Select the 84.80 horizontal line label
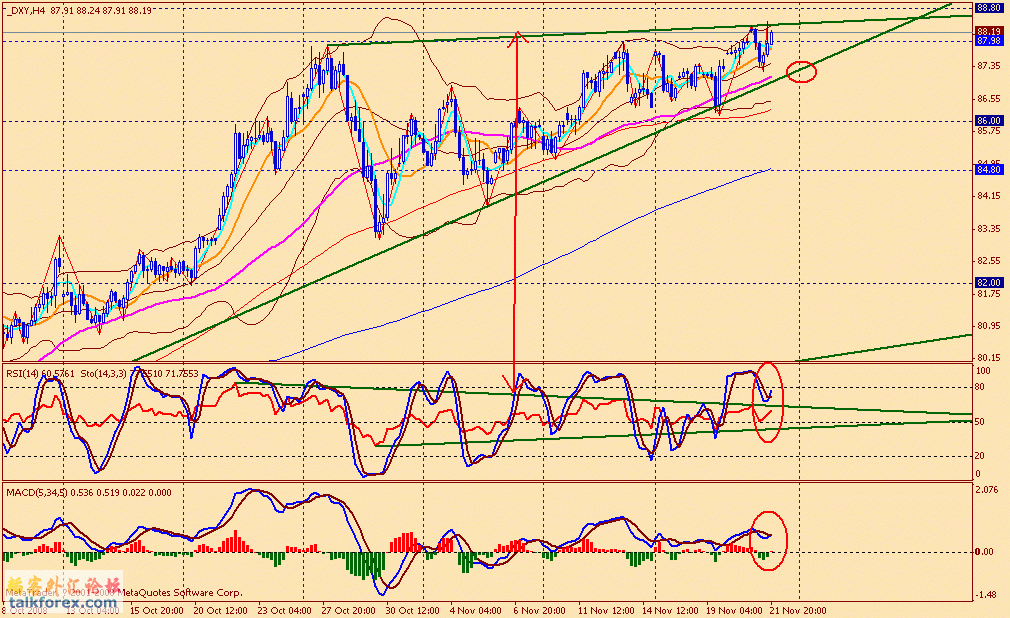1010x618 pixels. [989, 169]
